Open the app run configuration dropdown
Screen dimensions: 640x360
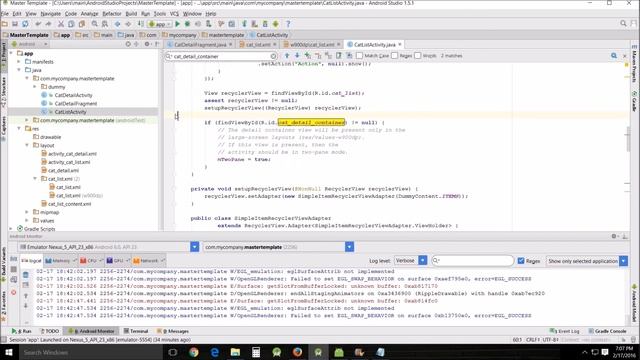[160, 24]
